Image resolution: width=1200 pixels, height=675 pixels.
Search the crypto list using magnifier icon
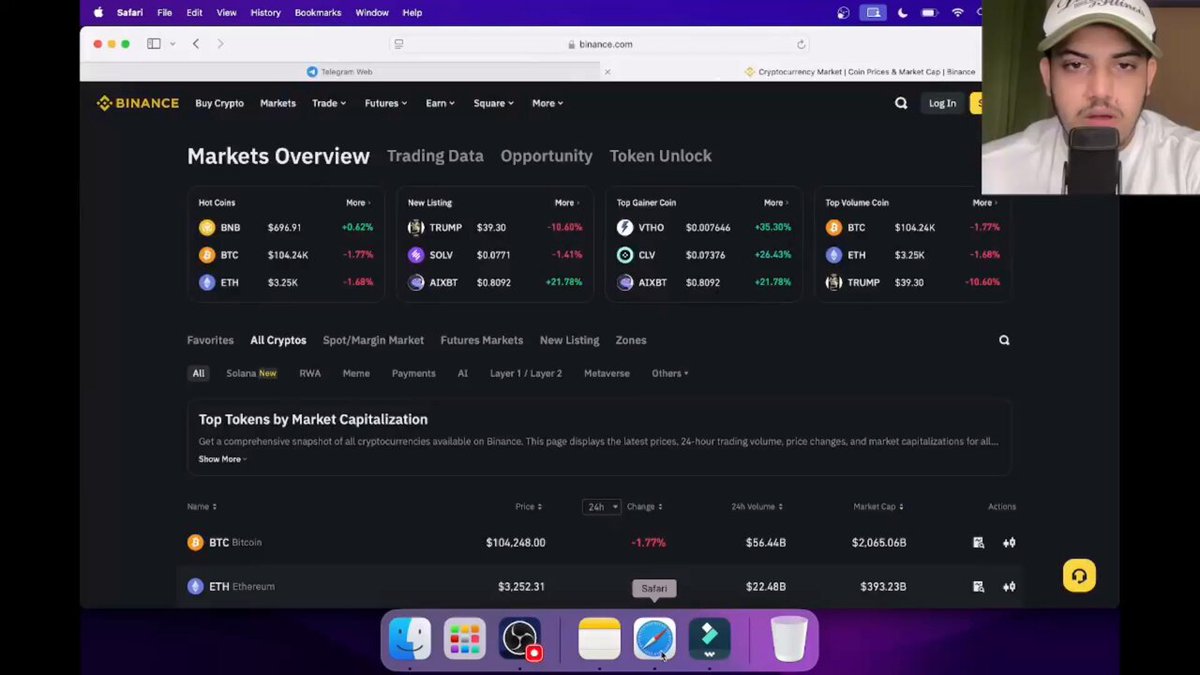(x=1004, y=340)
